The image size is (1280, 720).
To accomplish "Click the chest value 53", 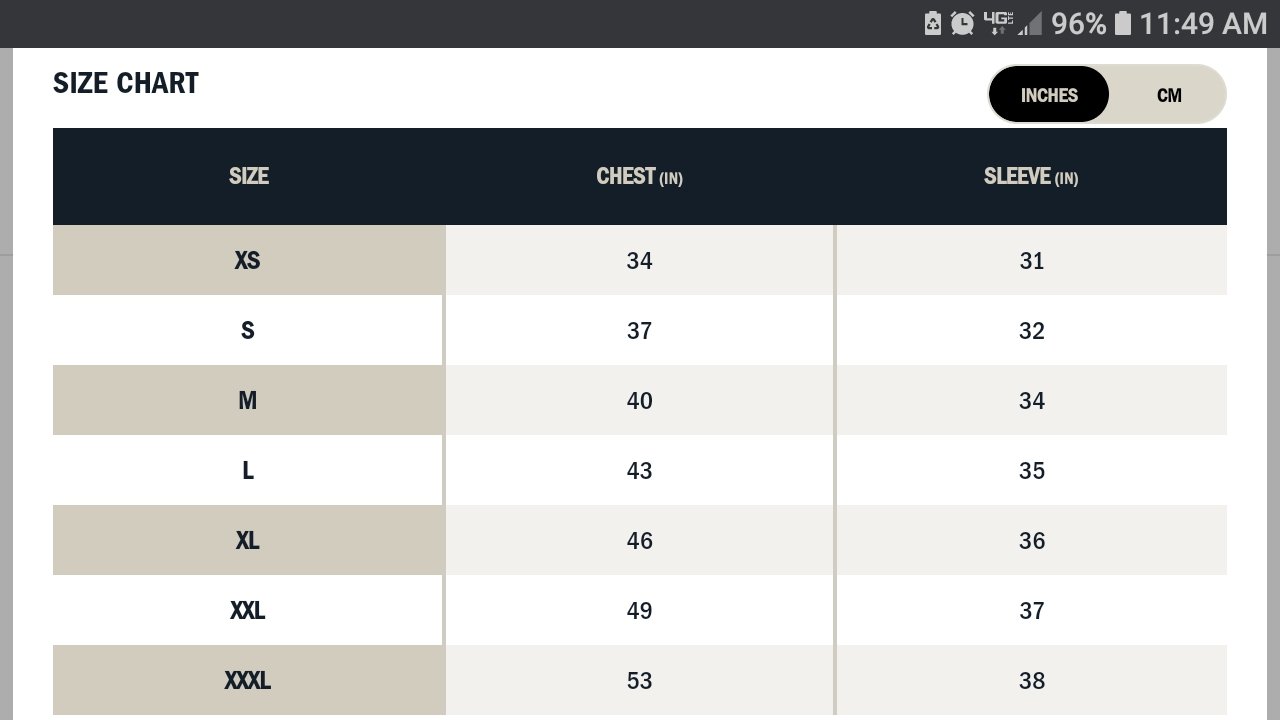I will [639, 680].
